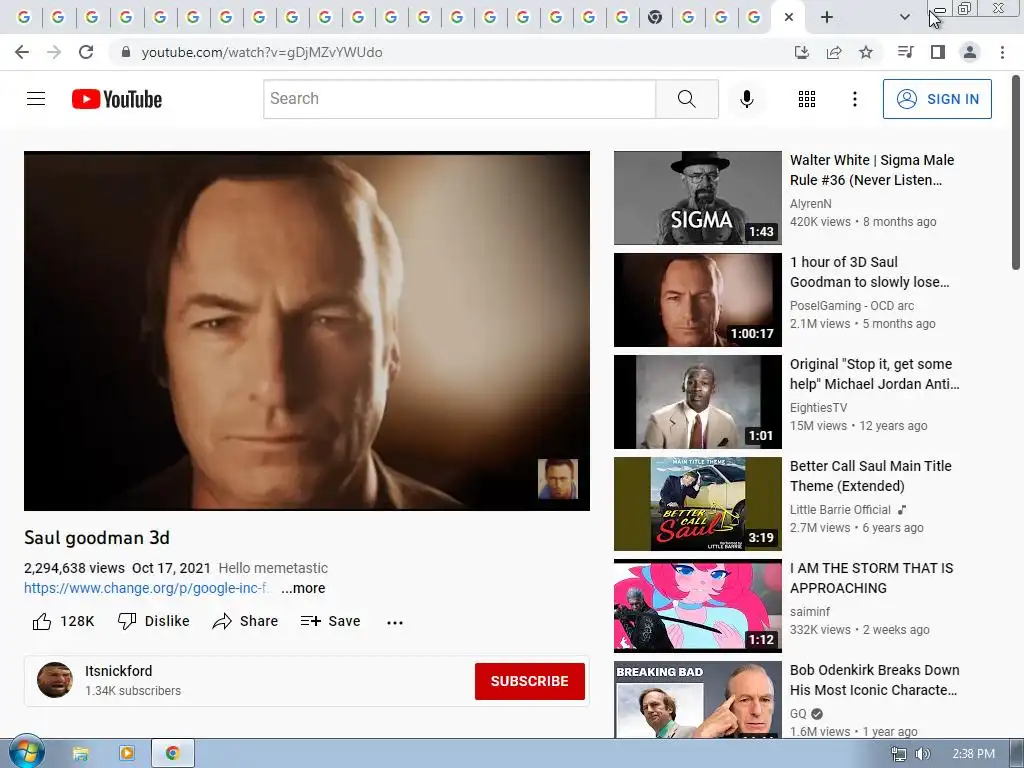The height and width of the screenshot is (768, 1024).
Task: Open YouTube settings three-dot menu
Action: [854, 99]
